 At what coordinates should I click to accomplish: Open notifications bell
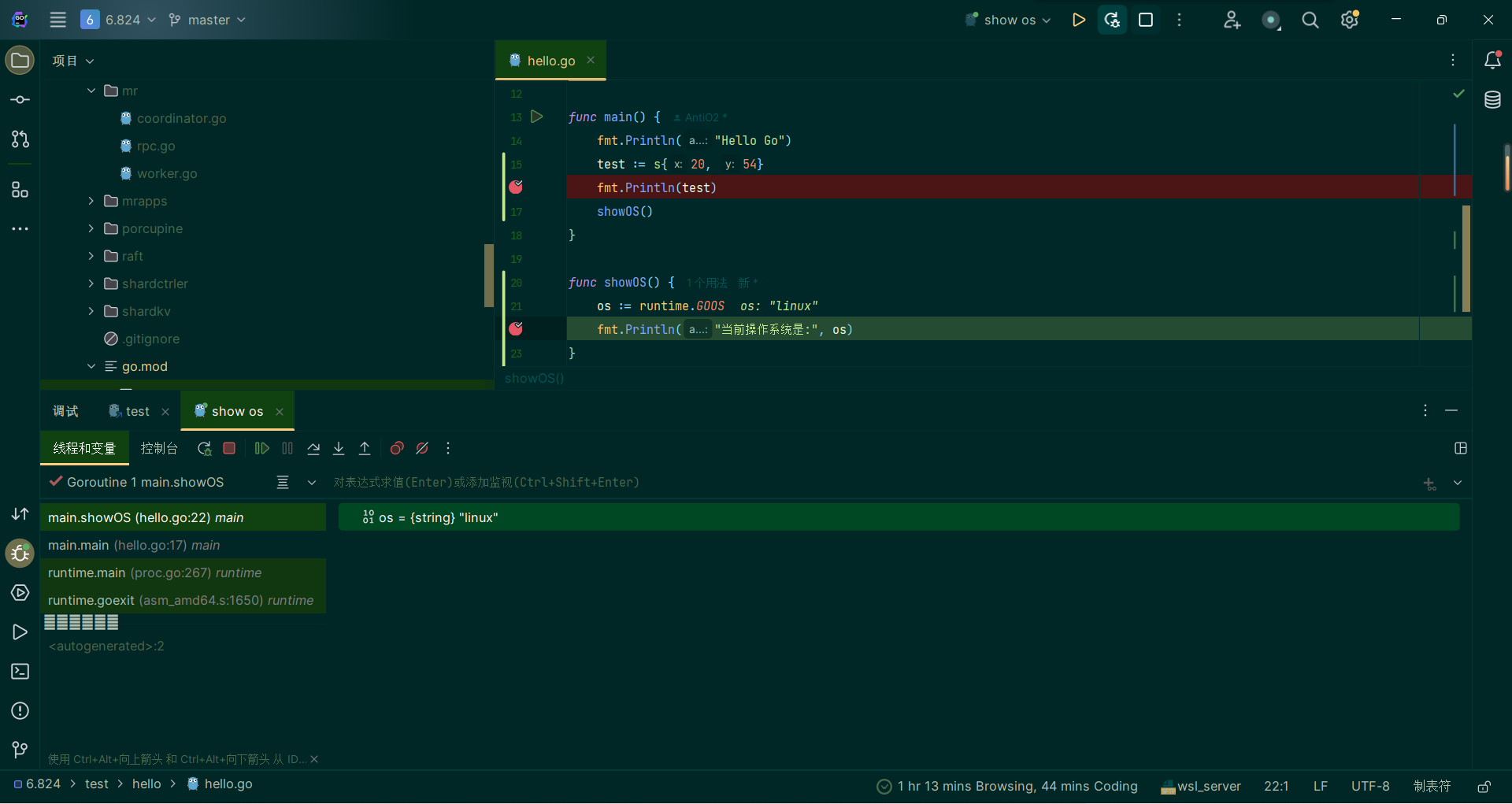(x=1492, y=61)
